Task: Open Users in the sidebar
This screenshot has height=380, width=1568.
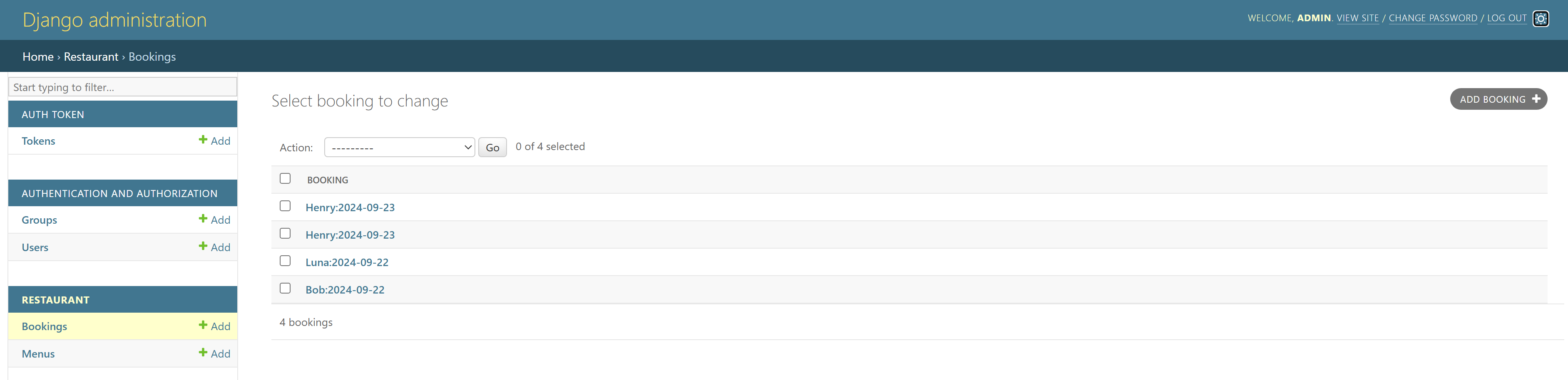Action: 35,247
